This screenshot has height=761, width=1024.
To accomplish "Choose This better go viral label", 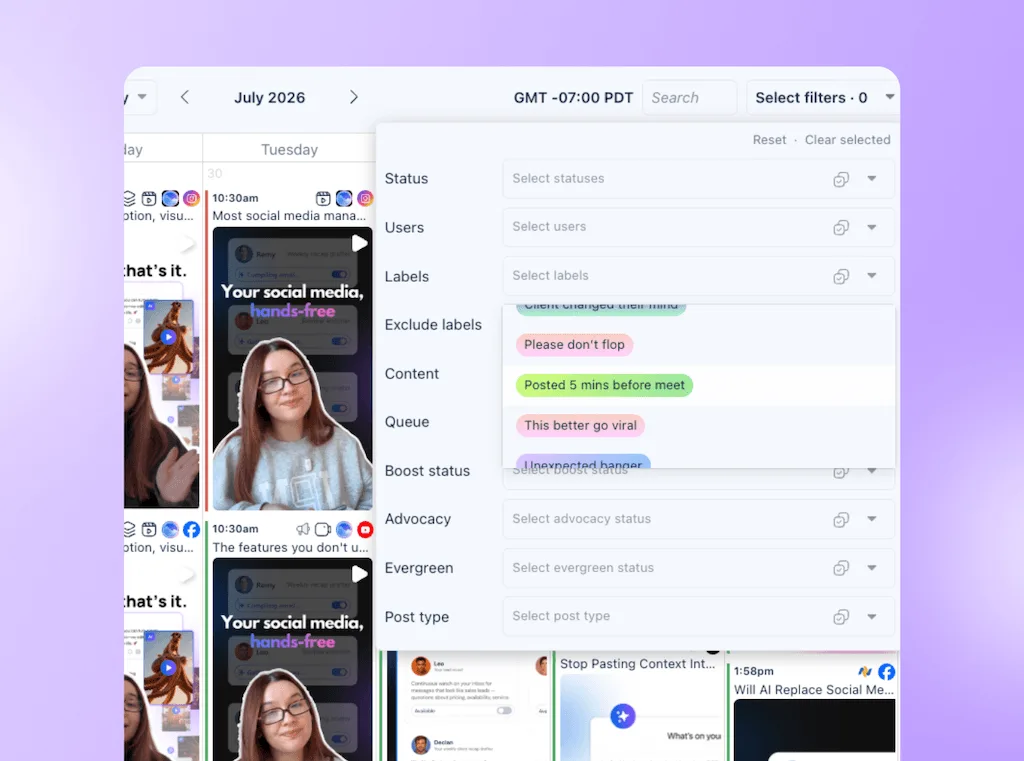I will click(x=580, y=425).
